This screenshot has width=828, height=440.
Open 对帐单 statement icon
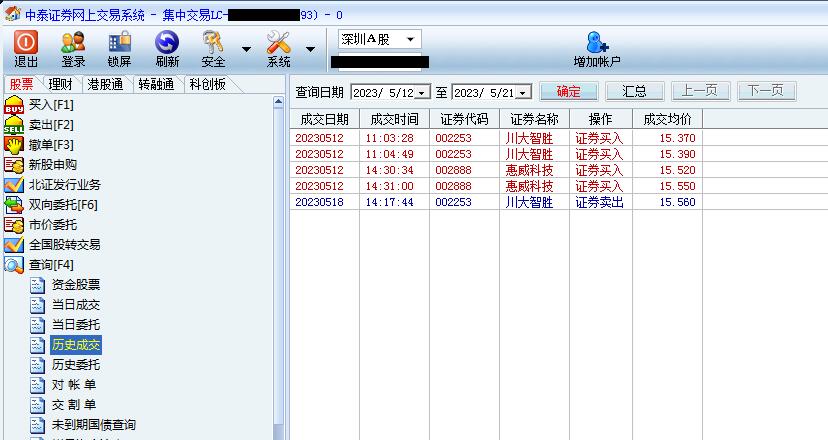tap(37, 385)
